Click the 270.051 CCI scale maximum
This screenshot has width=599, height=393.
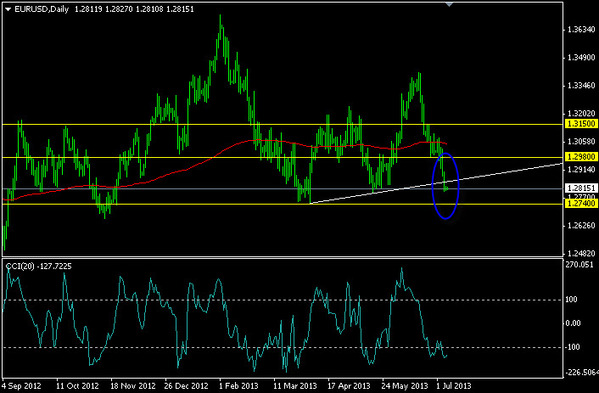(581, 265)
